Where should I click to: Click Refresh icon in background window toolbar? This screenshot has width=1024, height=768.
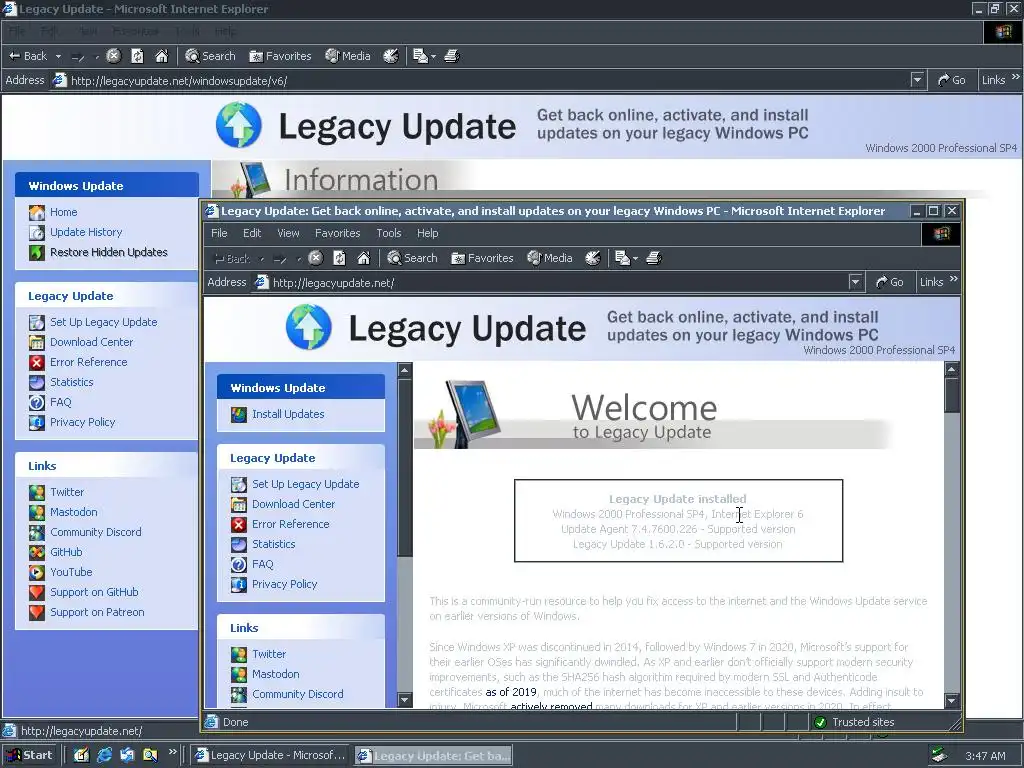click(x=137, y=56)
